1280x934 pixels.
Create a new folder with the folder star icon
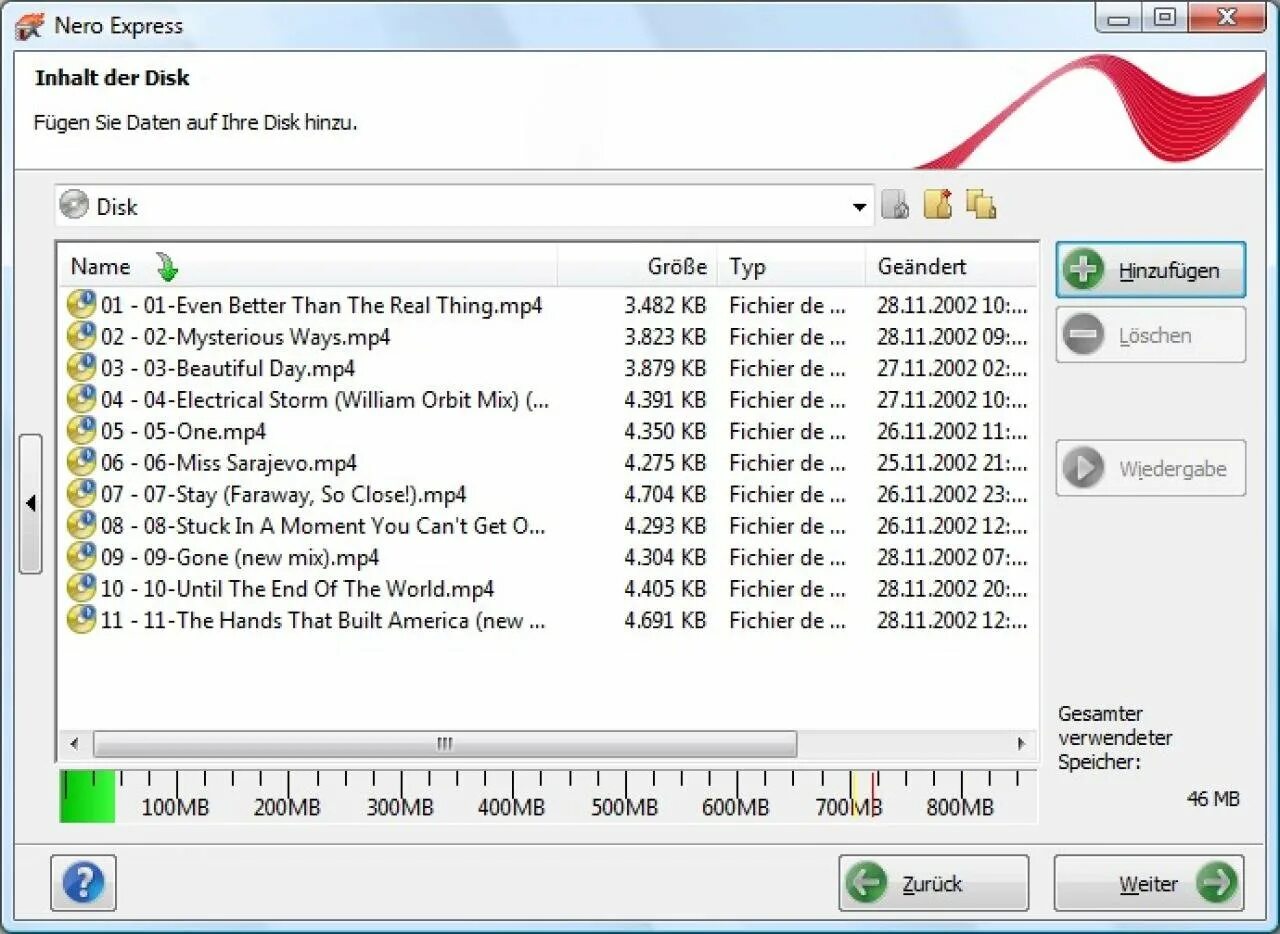[937, 204]
